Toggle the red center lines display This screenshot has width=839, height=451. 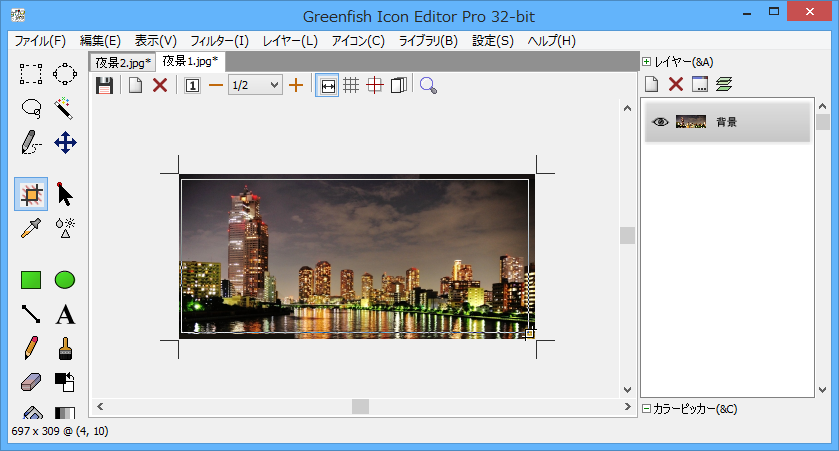tap(375, 86)
